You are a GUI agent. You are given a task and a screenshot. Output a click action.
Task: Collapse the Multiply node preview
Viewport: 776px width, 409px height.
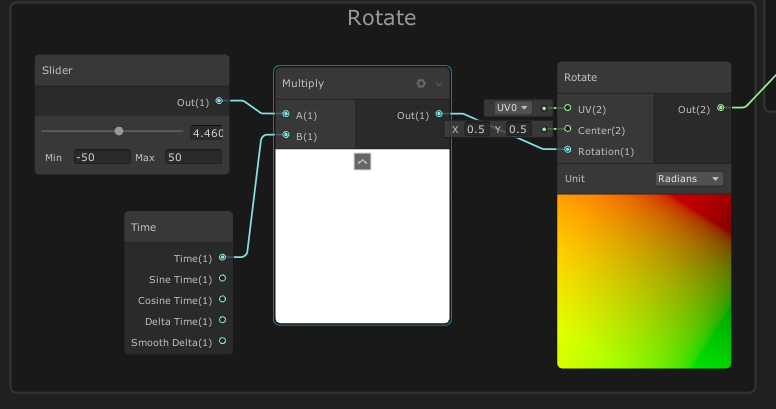point(362,160)
